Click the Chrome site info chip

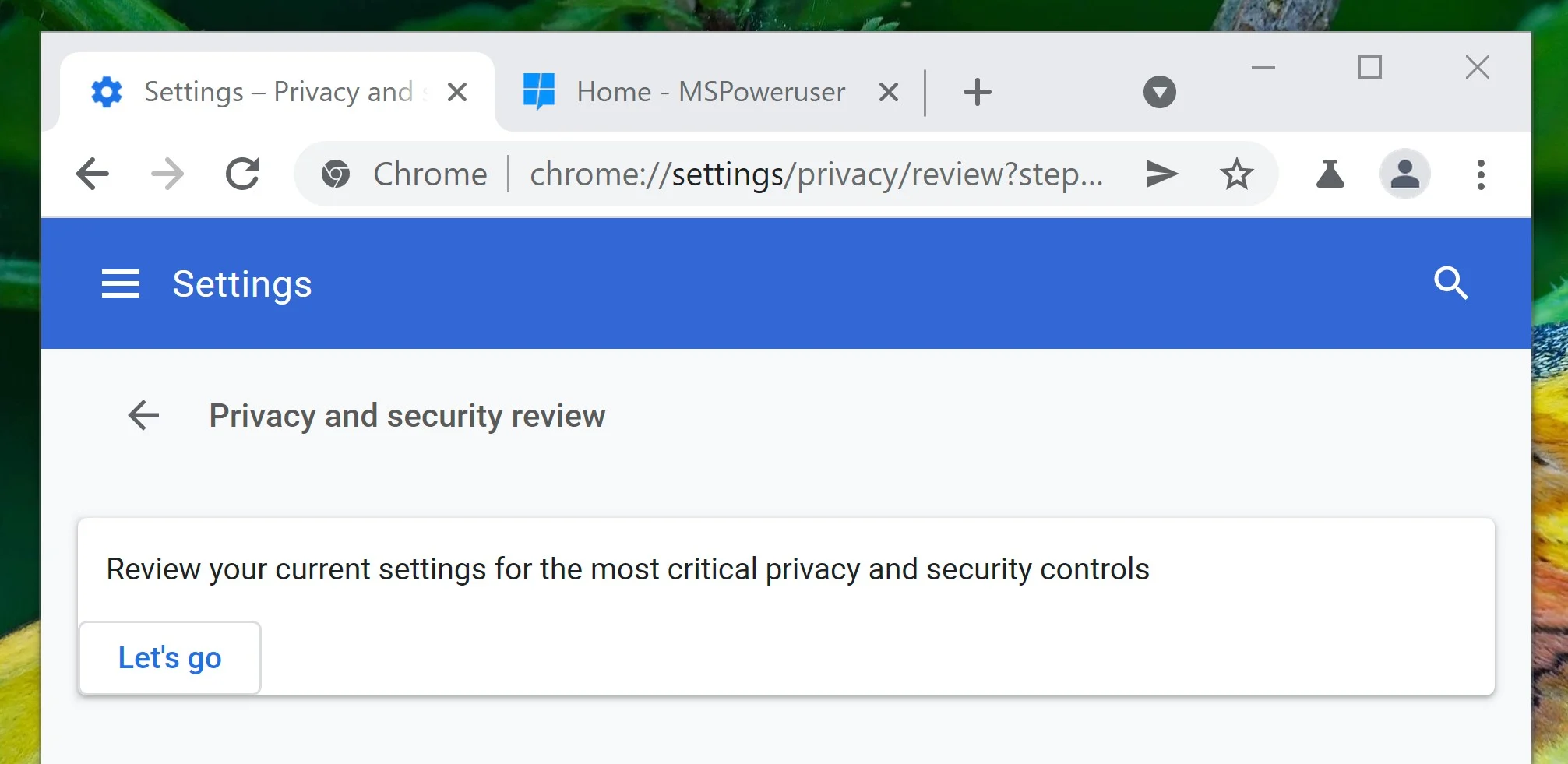[404, 174]
